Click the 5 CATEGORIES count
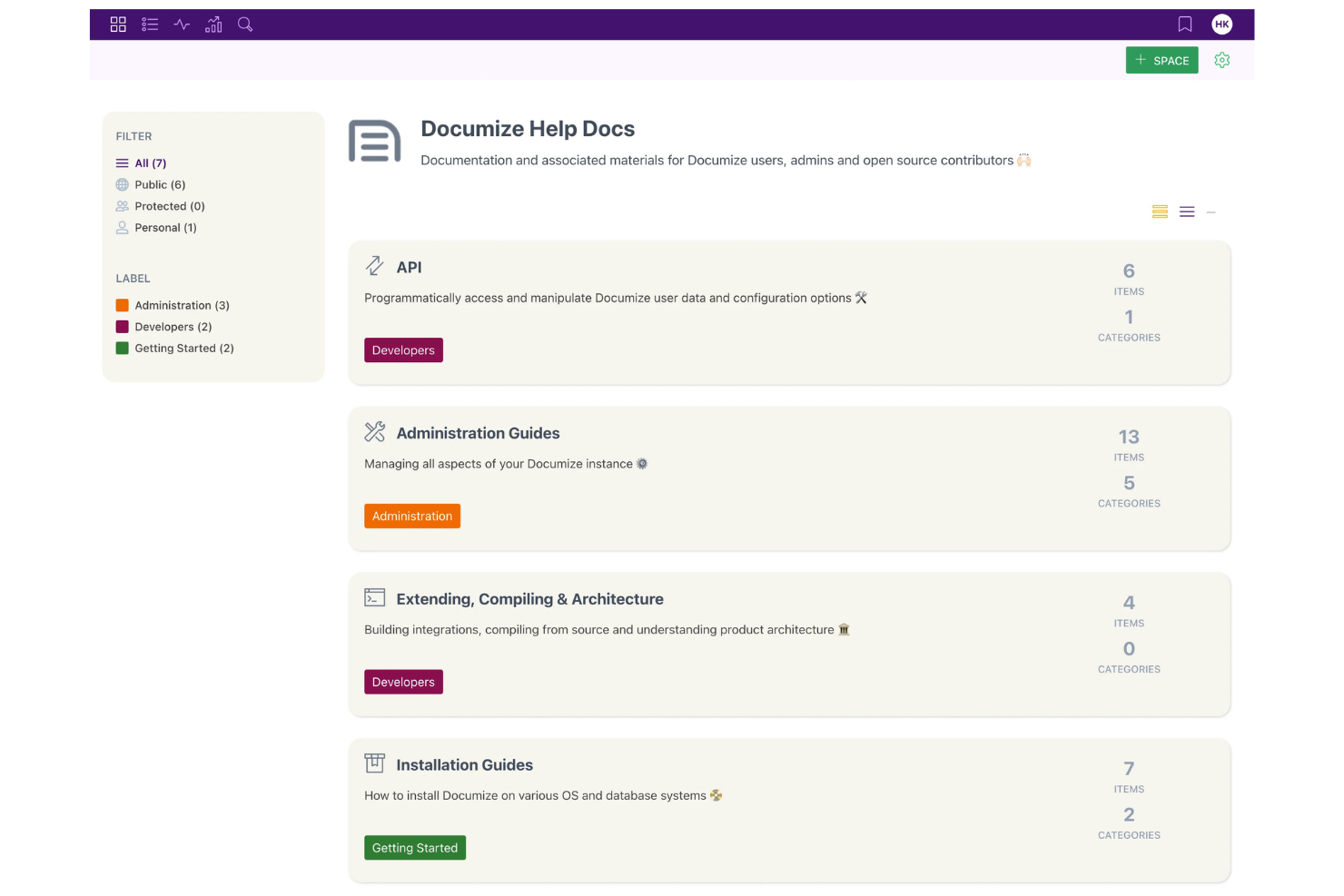The image size is (1344, 896). (x=1129, y=492)
